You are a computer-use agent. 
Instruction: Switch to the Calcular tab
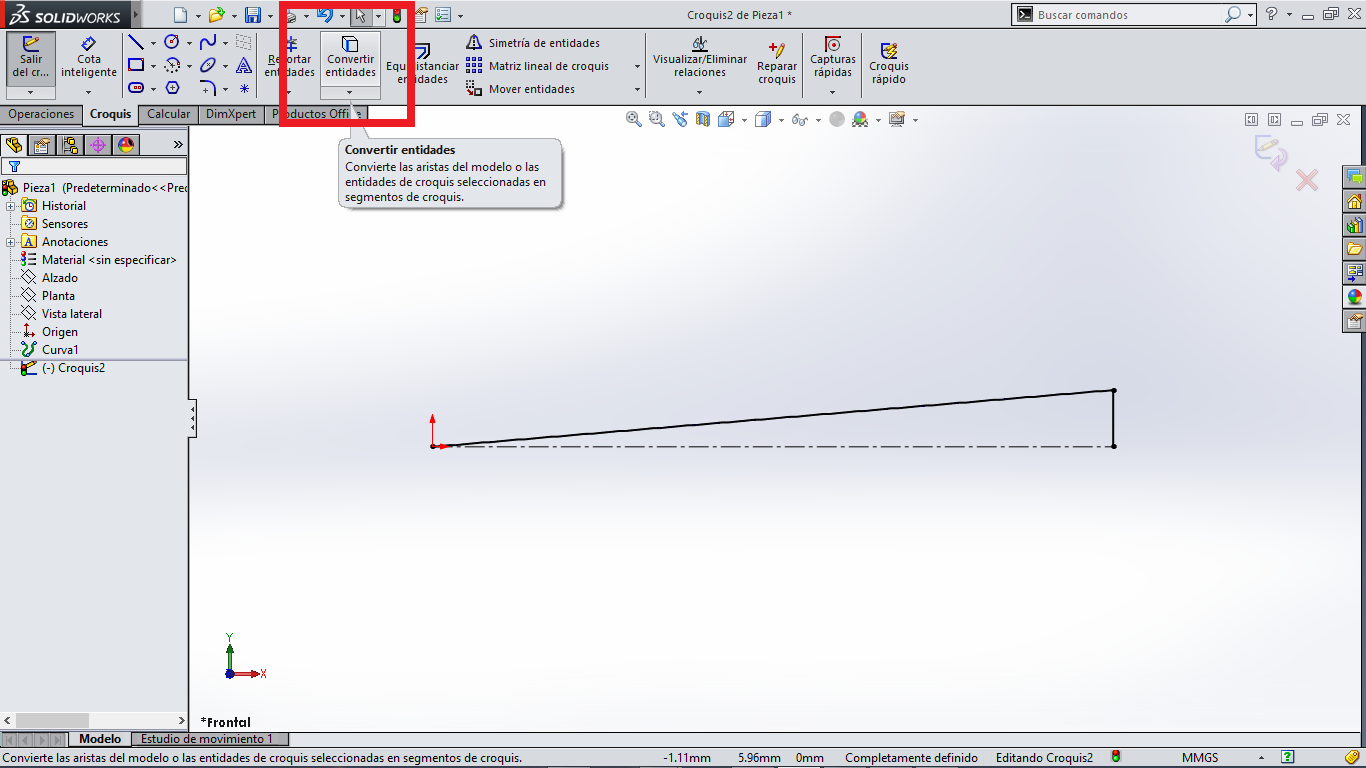[169, 114]
